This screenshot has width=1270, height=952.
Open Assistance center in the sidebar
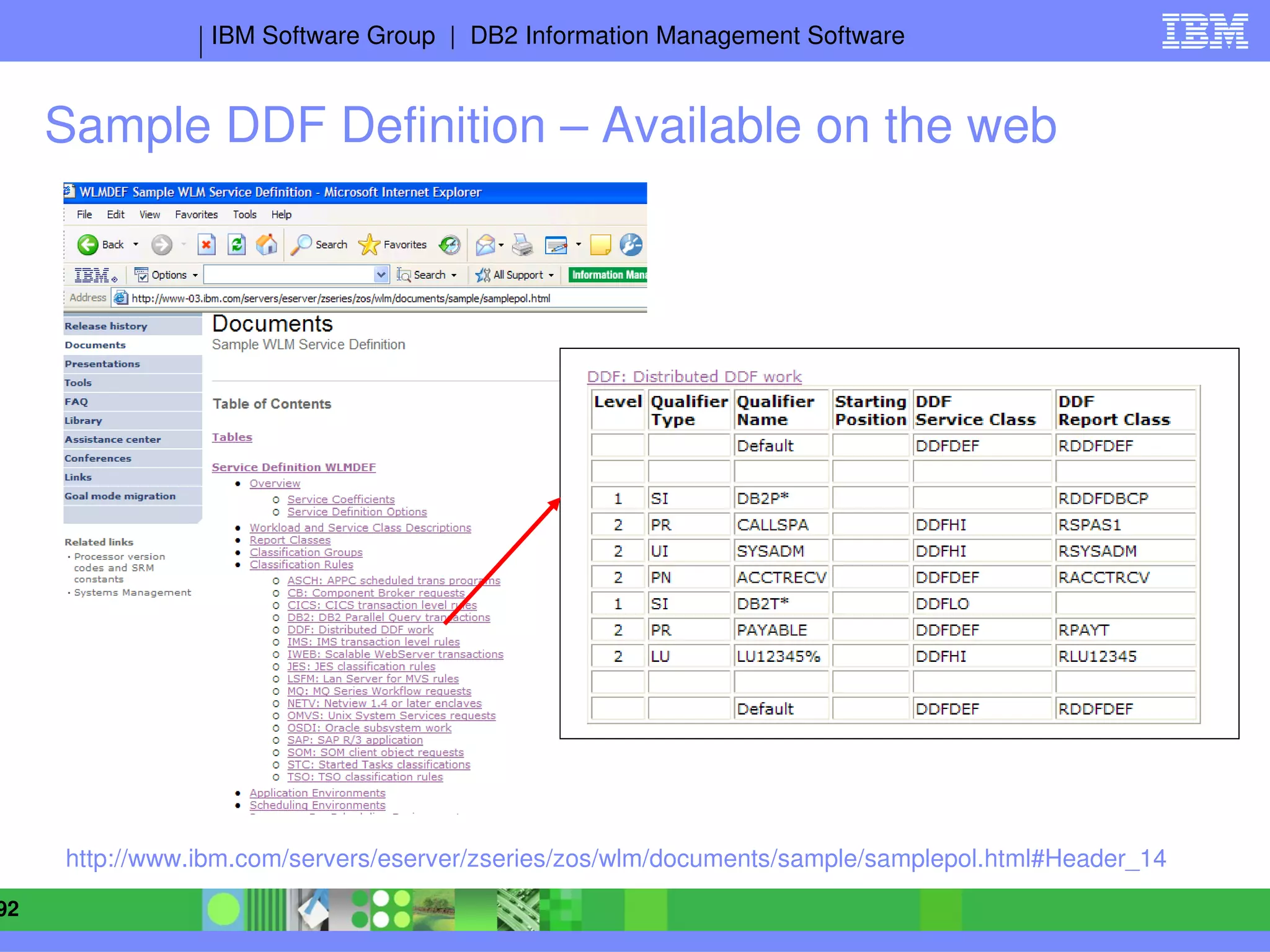pos(133,439)
